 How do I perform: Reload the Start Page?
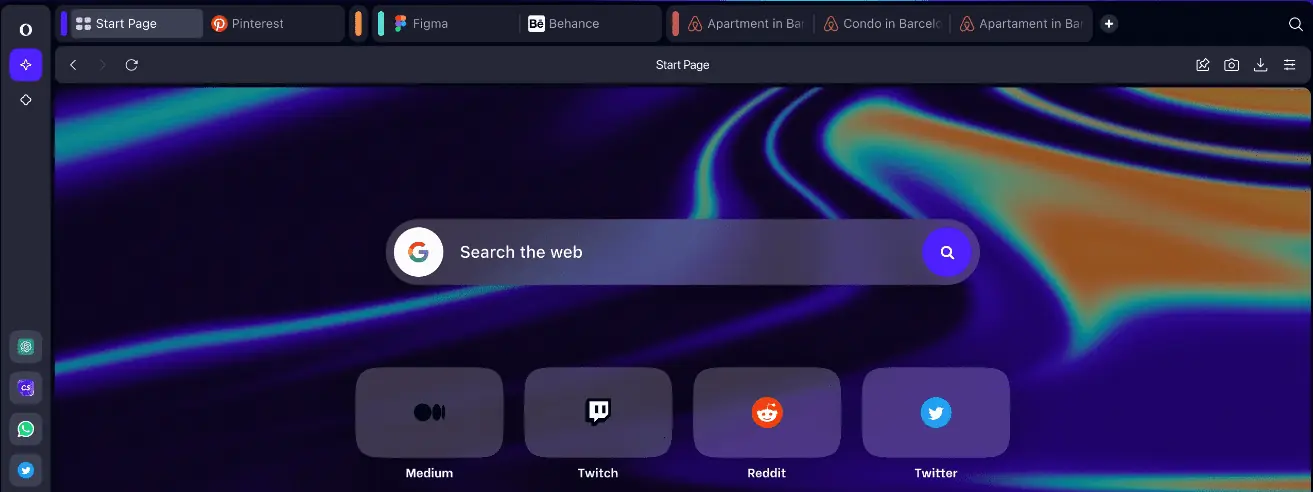click(131, 65)
